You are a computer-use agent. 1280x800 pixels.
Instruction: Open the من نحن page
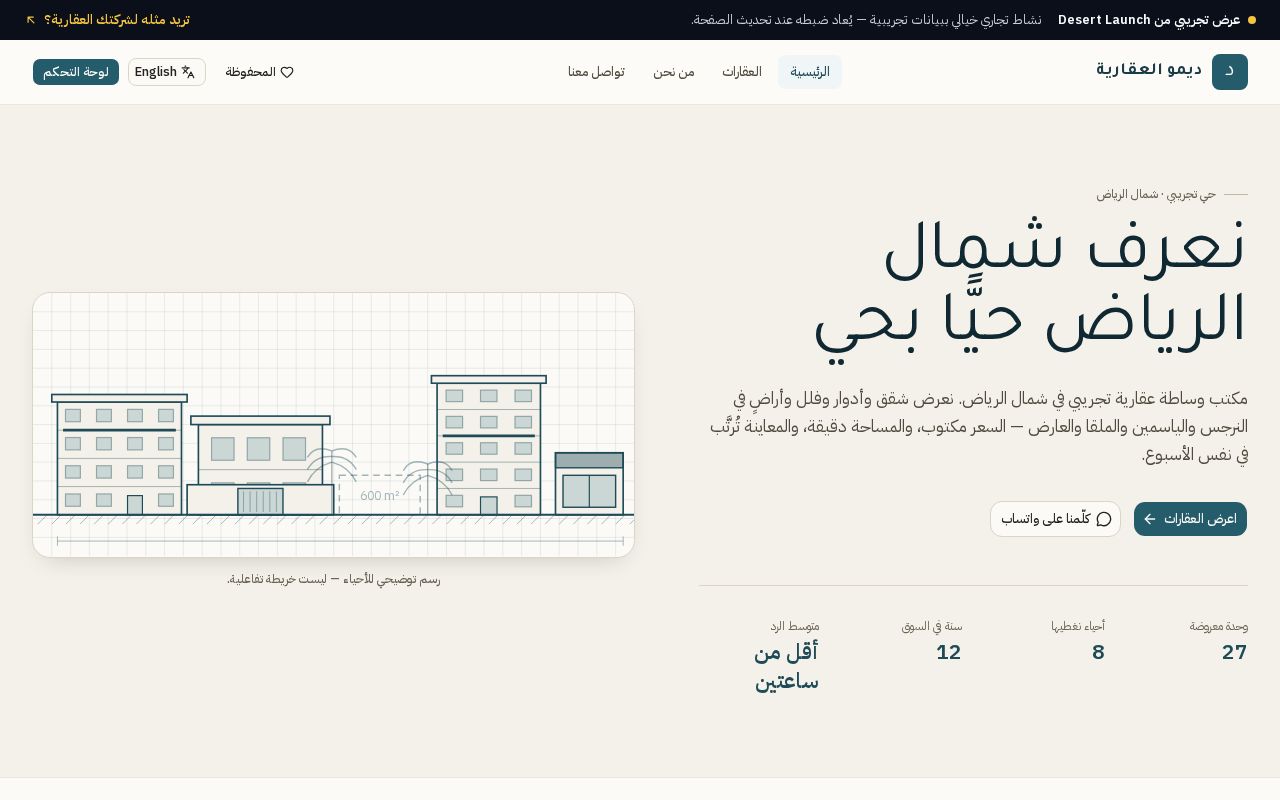(674, 72)
